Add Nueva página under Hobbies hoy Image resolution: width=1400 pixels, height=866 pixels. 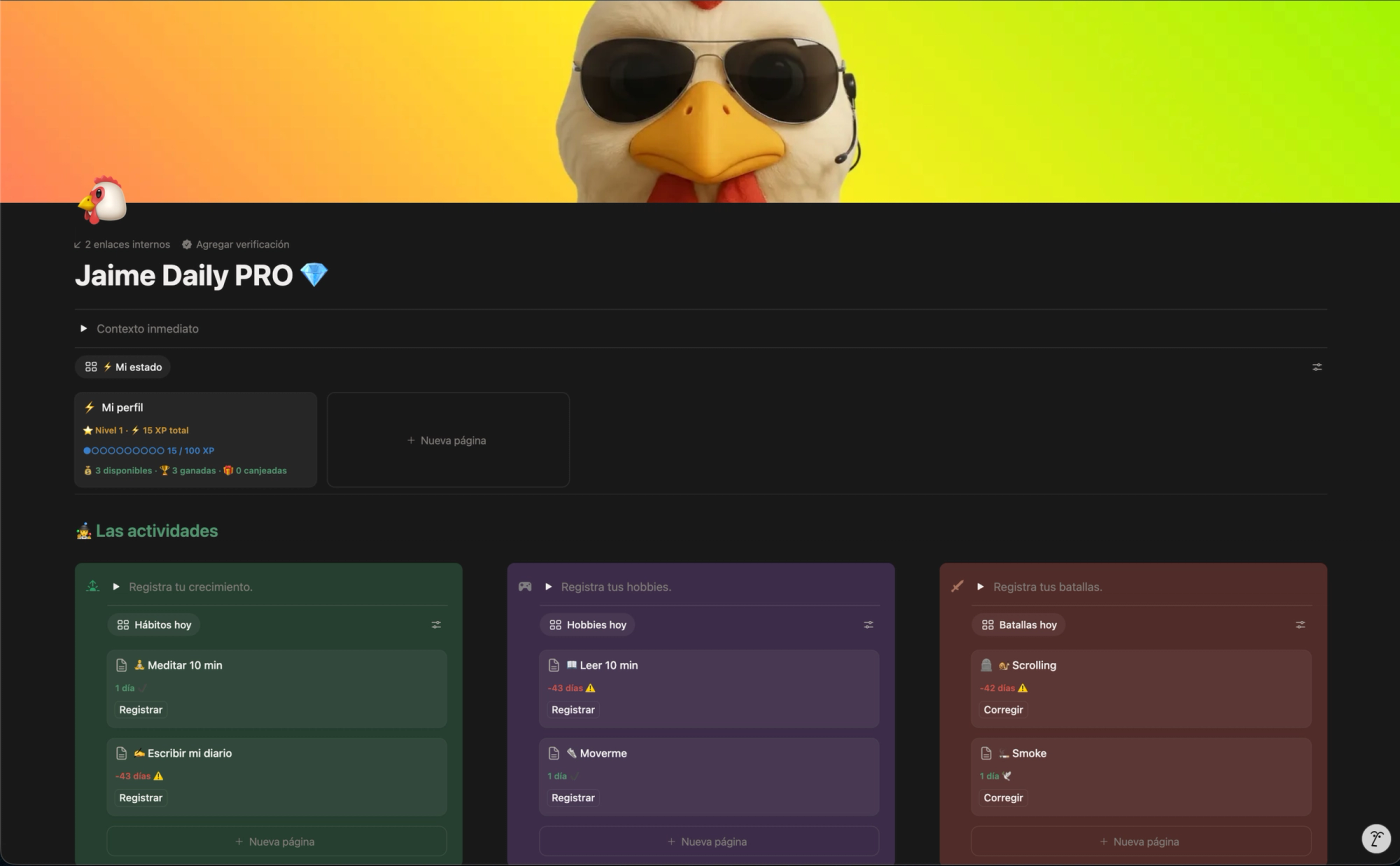708,842
